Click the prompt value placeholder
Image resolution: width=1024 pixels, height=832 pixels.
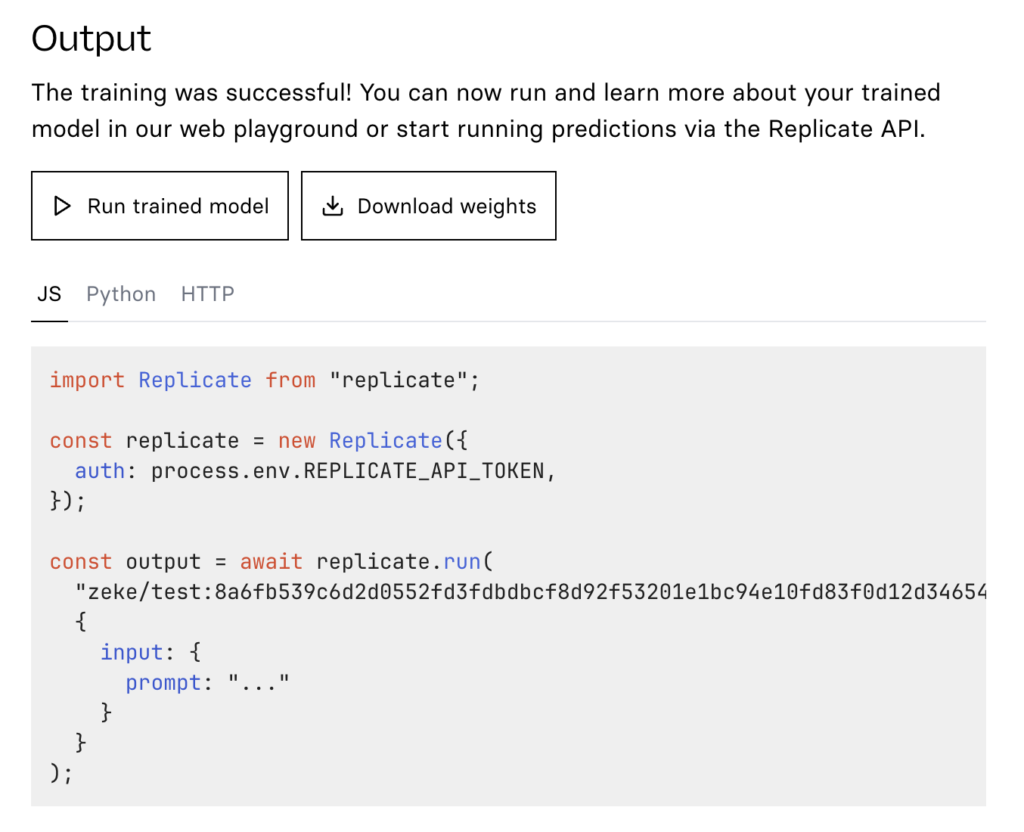coord(259,682)
